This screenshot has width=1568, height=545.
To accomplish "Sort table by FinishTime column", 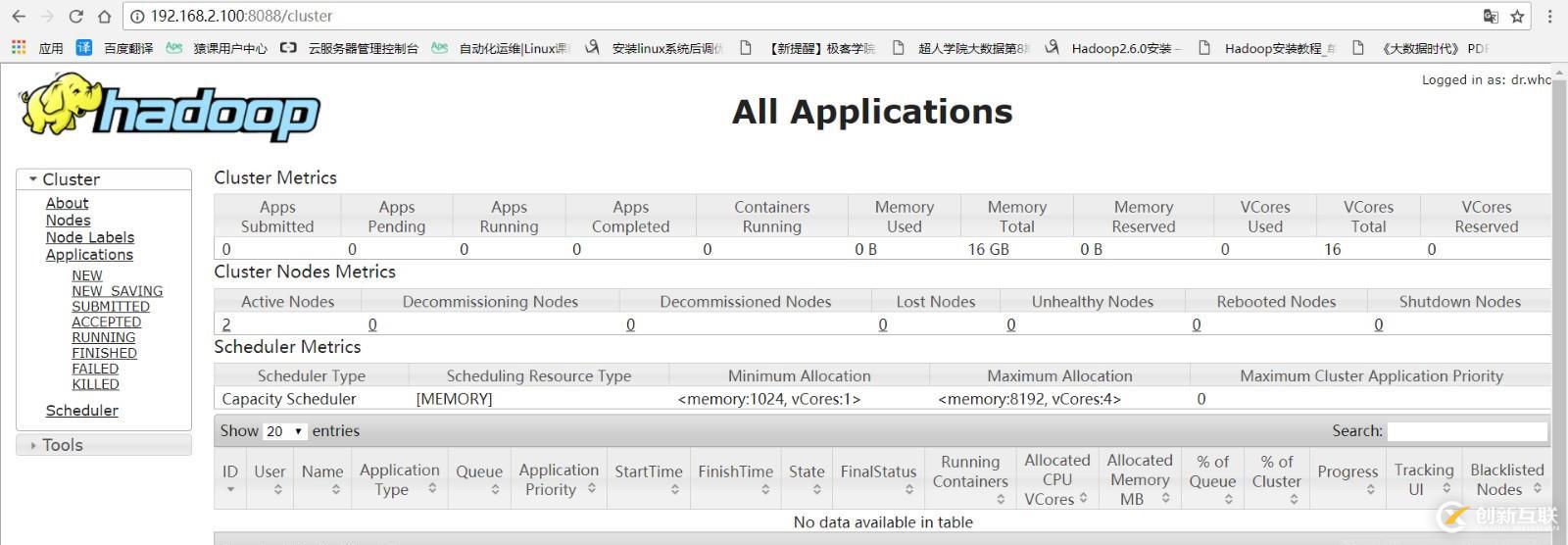I will coord(736,479).
